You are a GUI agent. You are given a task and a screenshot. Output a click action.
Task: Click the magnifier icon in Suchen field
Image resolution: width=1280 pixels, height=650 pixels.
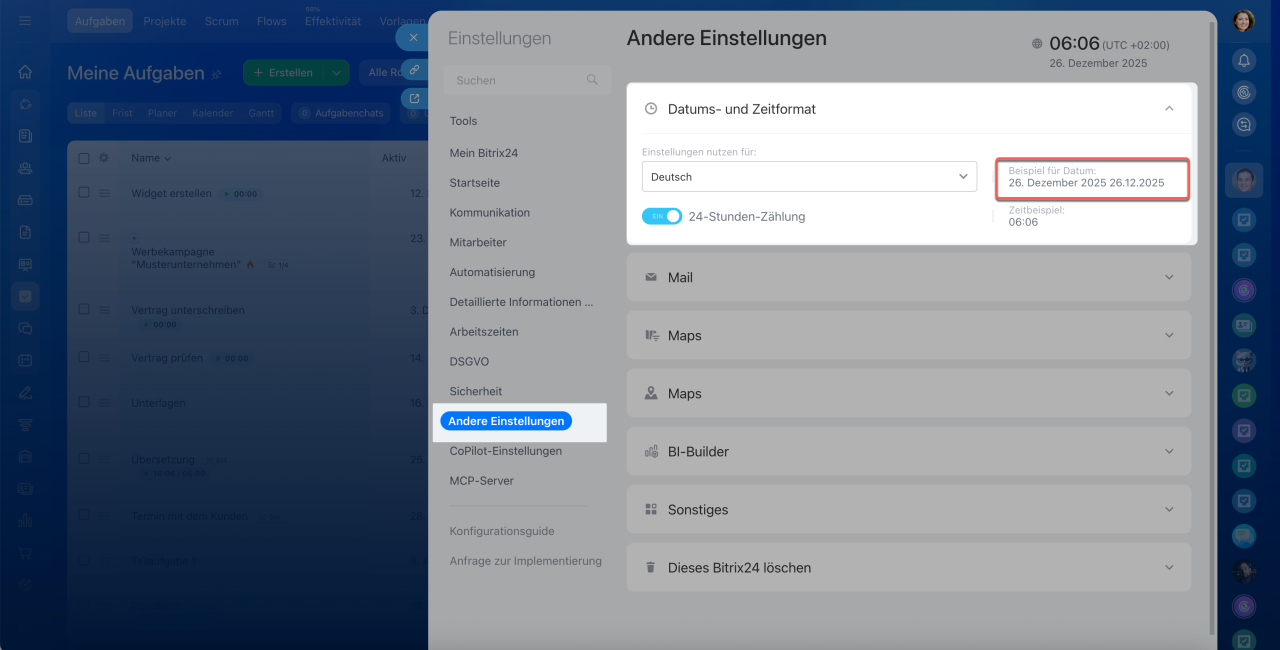tap(592, 80)
